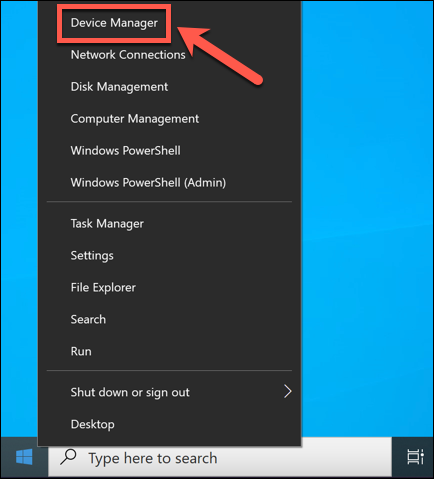Click the separator line above Task Manager
Image resolution: width=434 pixels, height=479 pixels.
click(169, 201)
